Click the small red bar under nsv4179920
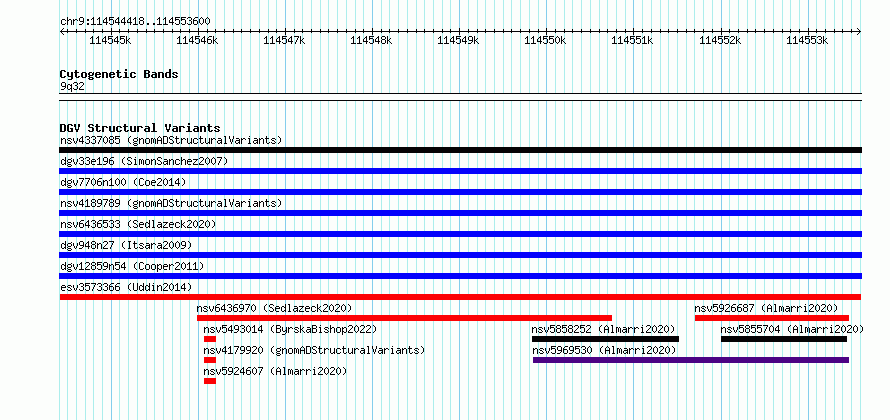This screenshot has height=420, width=890. pyautogui.click(x=210, y=360)
